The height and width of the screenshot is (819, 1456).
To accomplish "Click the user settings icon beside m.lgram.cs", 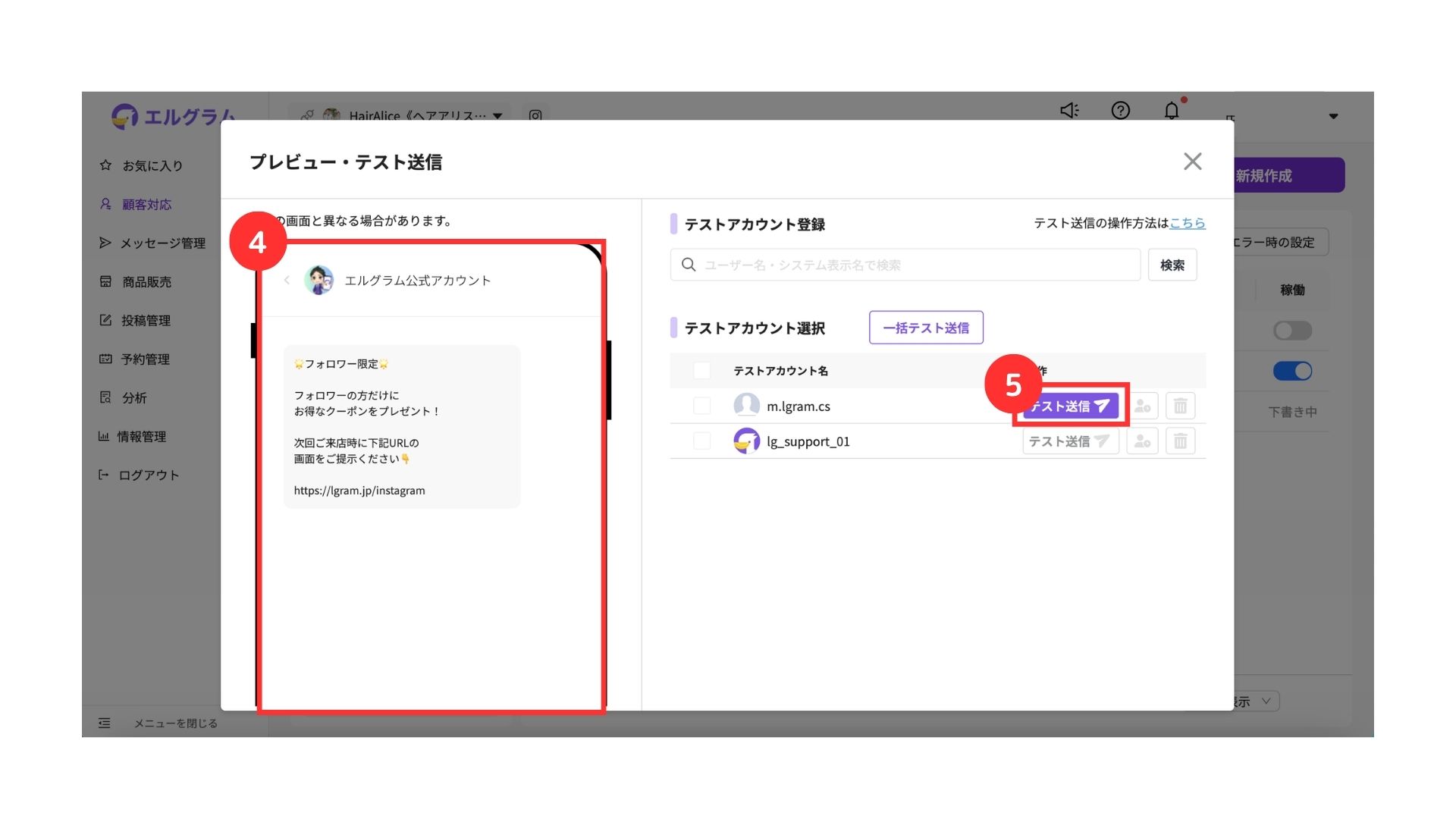I will coord(1142,406).
